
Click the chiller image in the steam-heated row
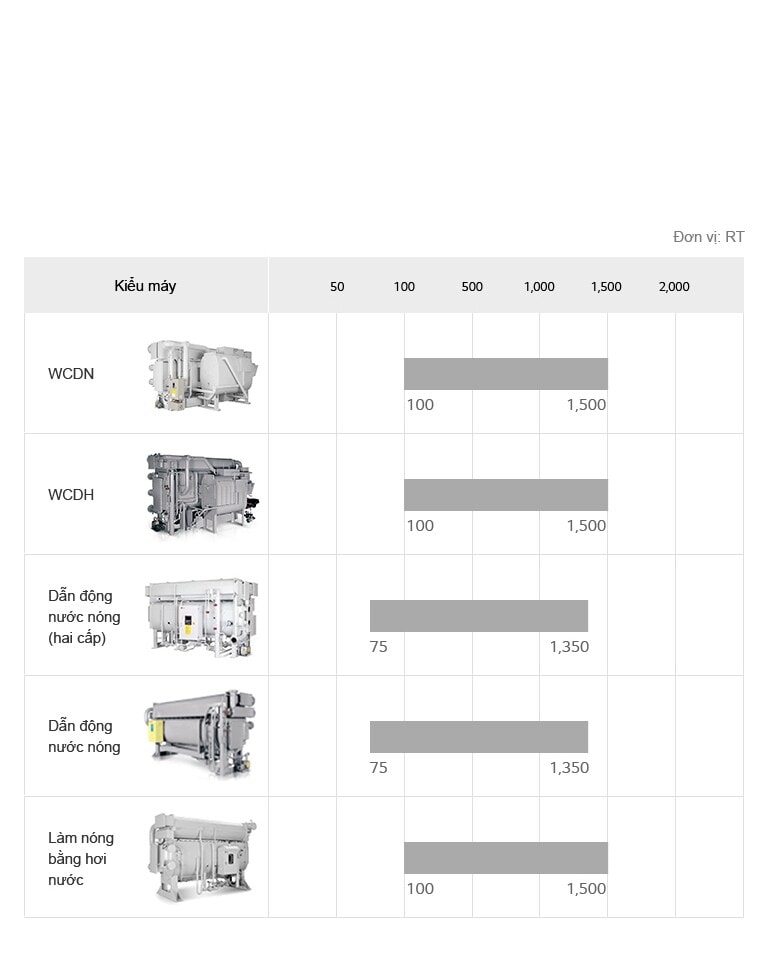201,858
